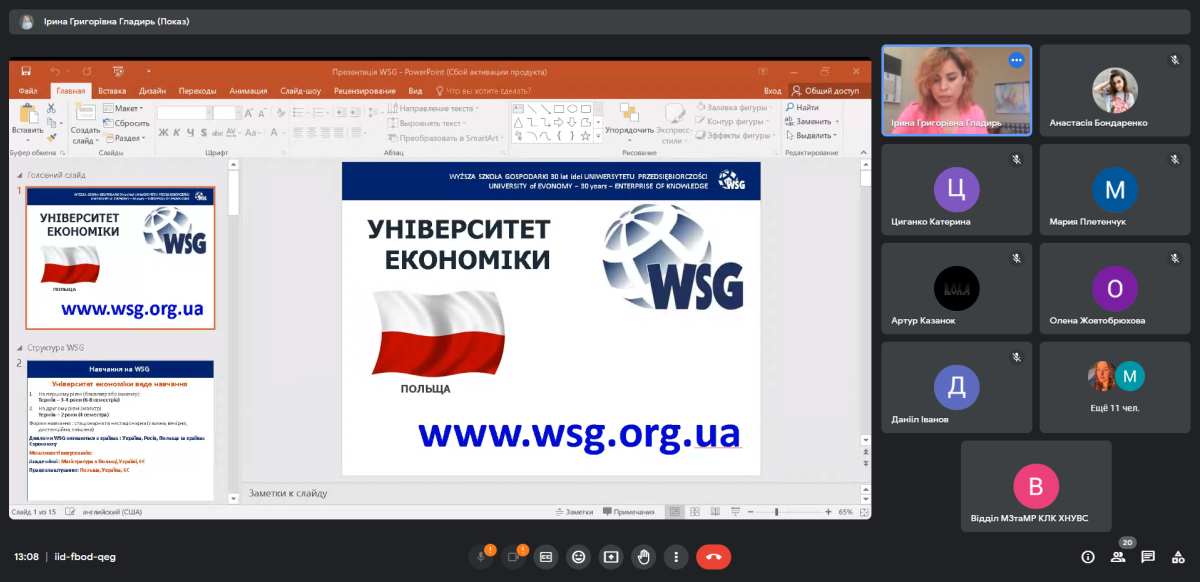Turn on captions with the CC button
This screenshot has width=1200, height=582.
[x=546, y=556]
